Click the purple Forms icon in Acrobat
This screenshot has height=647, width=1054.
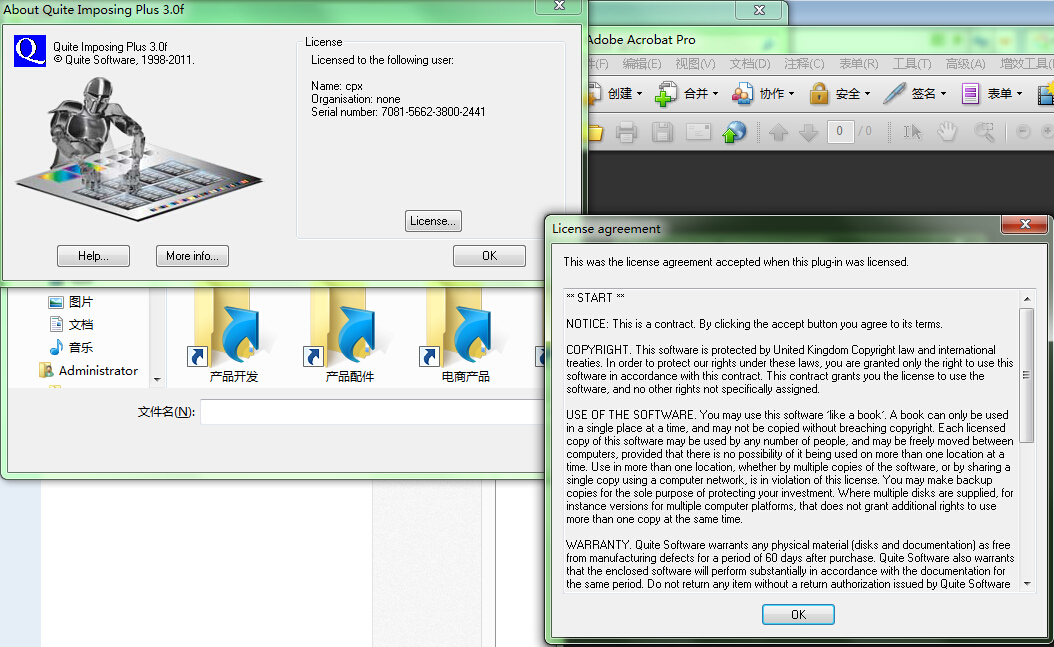pyautogui.click(x=969, y=93)
